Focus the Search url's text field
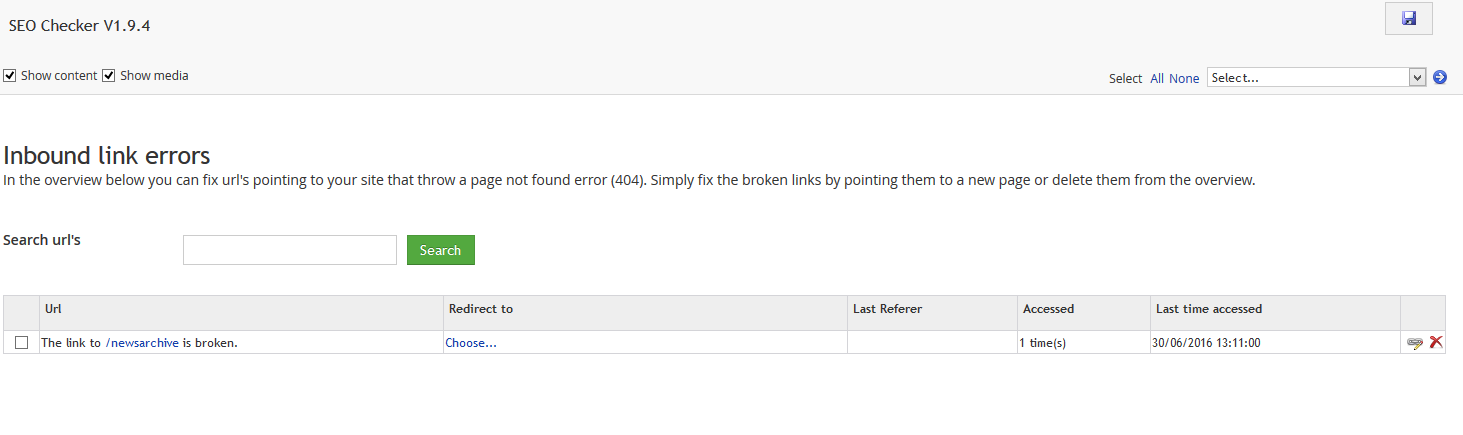Screen dimensions: 1463x435 pyautogui.click(x=290, y=250)
